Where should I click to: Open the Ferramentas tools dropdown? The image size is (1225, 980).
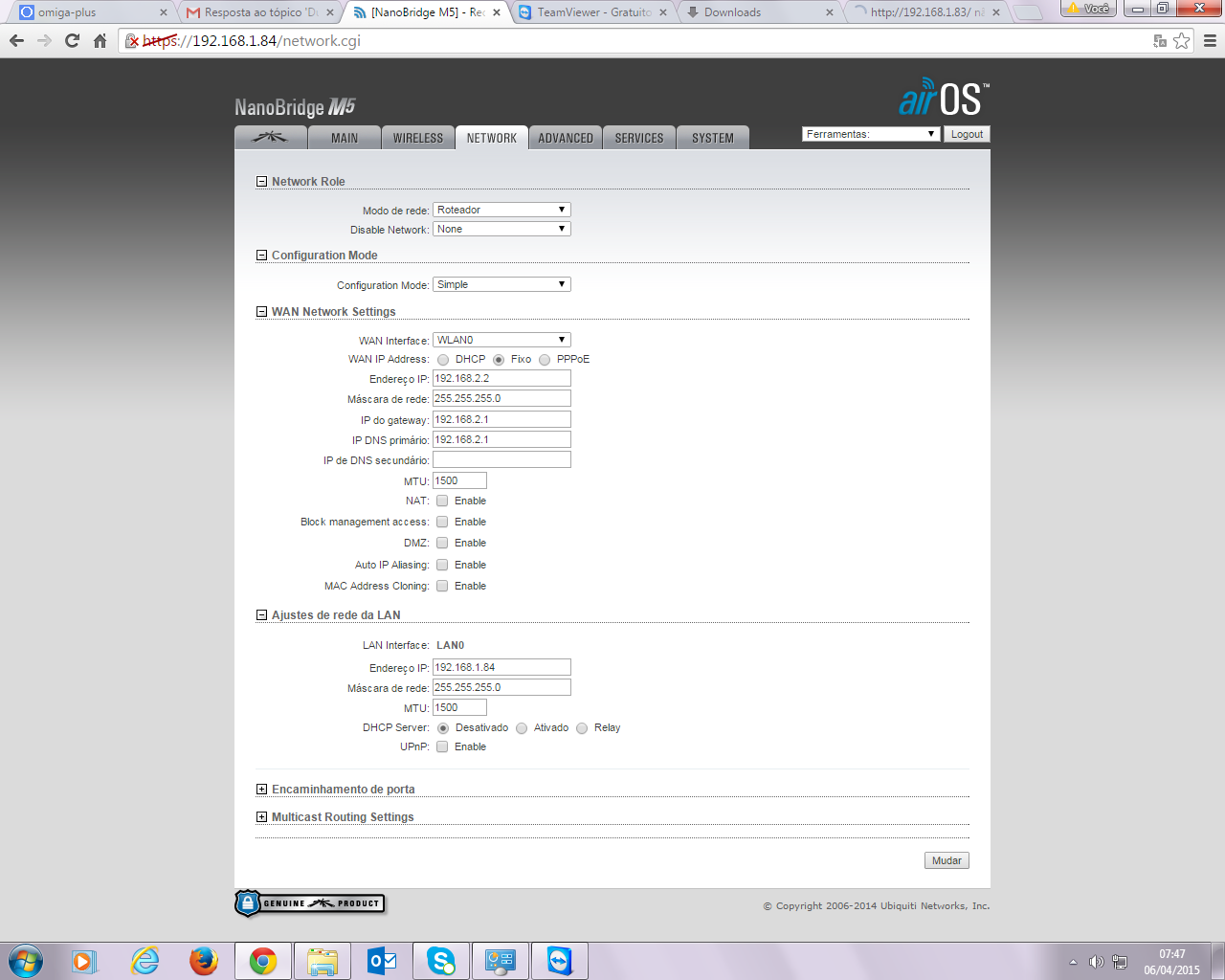point(871,134)
